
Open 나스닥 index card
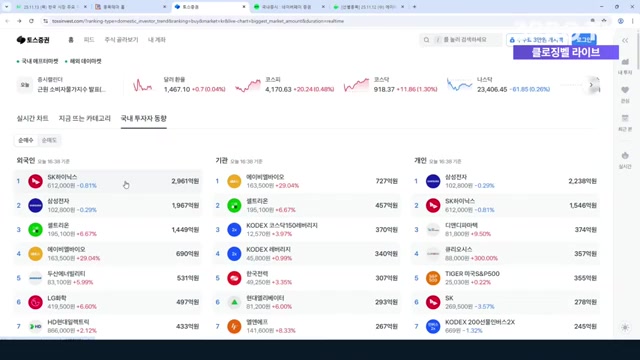[x=498, y=85]
